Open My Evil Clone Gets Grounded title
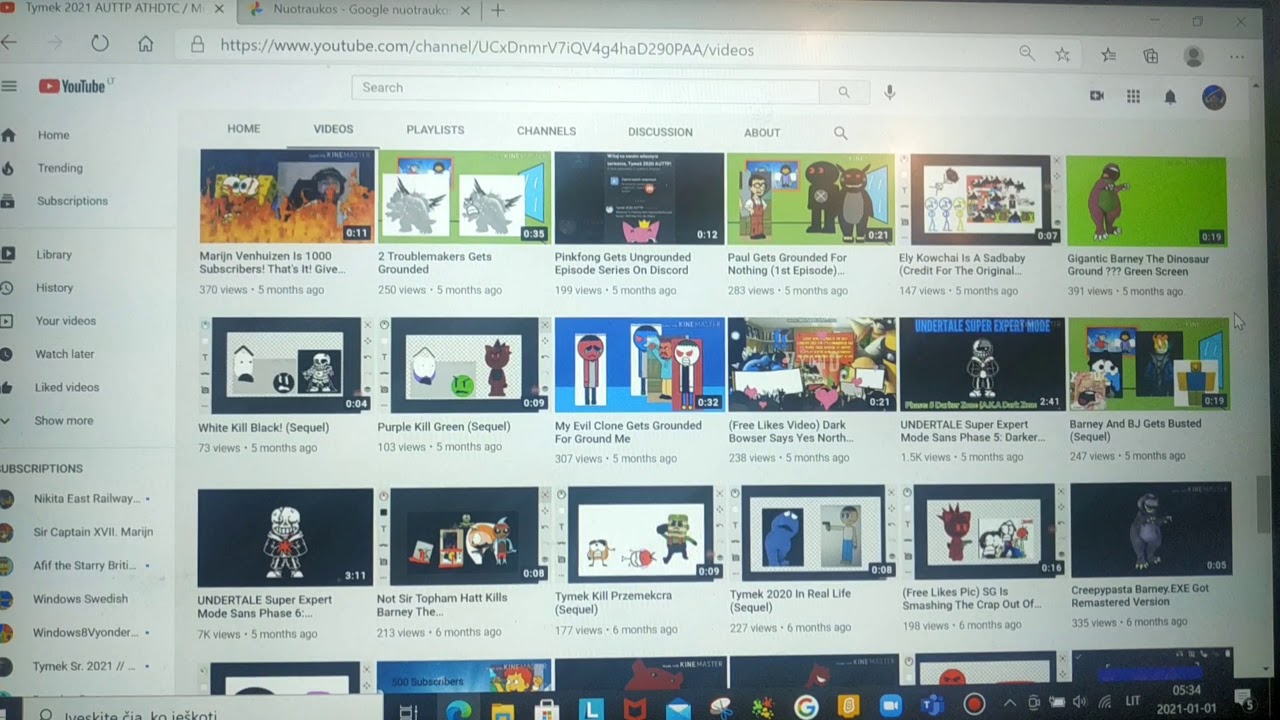1280x720 pixels. pos(628,432)
